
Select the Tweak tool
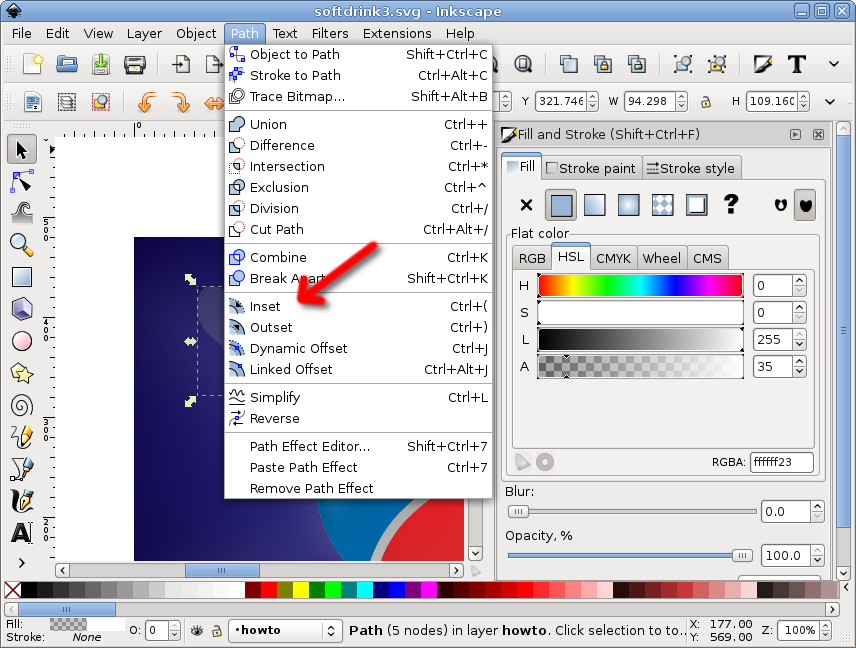(x=22, y=213)
